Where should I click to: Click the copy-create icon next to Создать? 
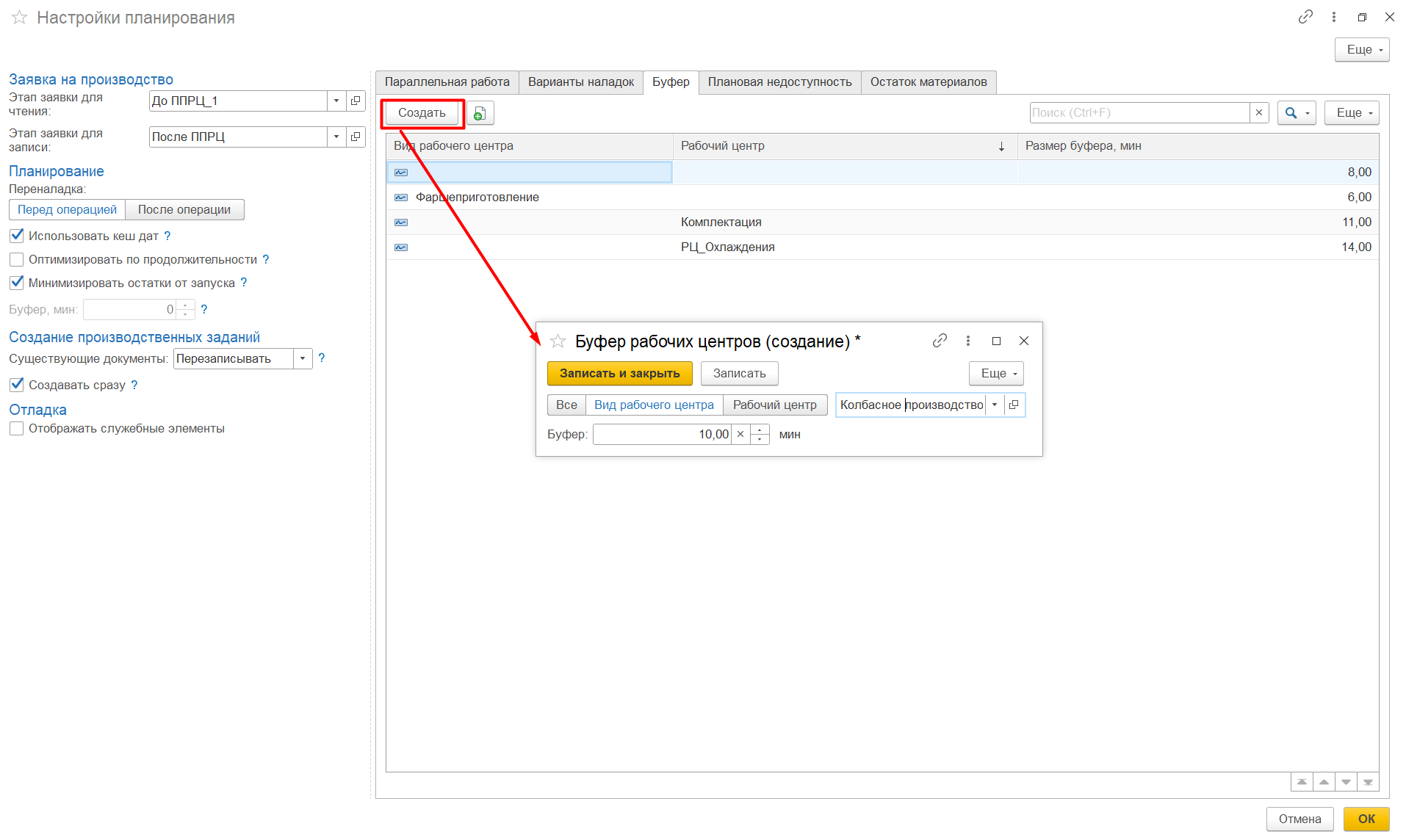[x=480, y=113]
